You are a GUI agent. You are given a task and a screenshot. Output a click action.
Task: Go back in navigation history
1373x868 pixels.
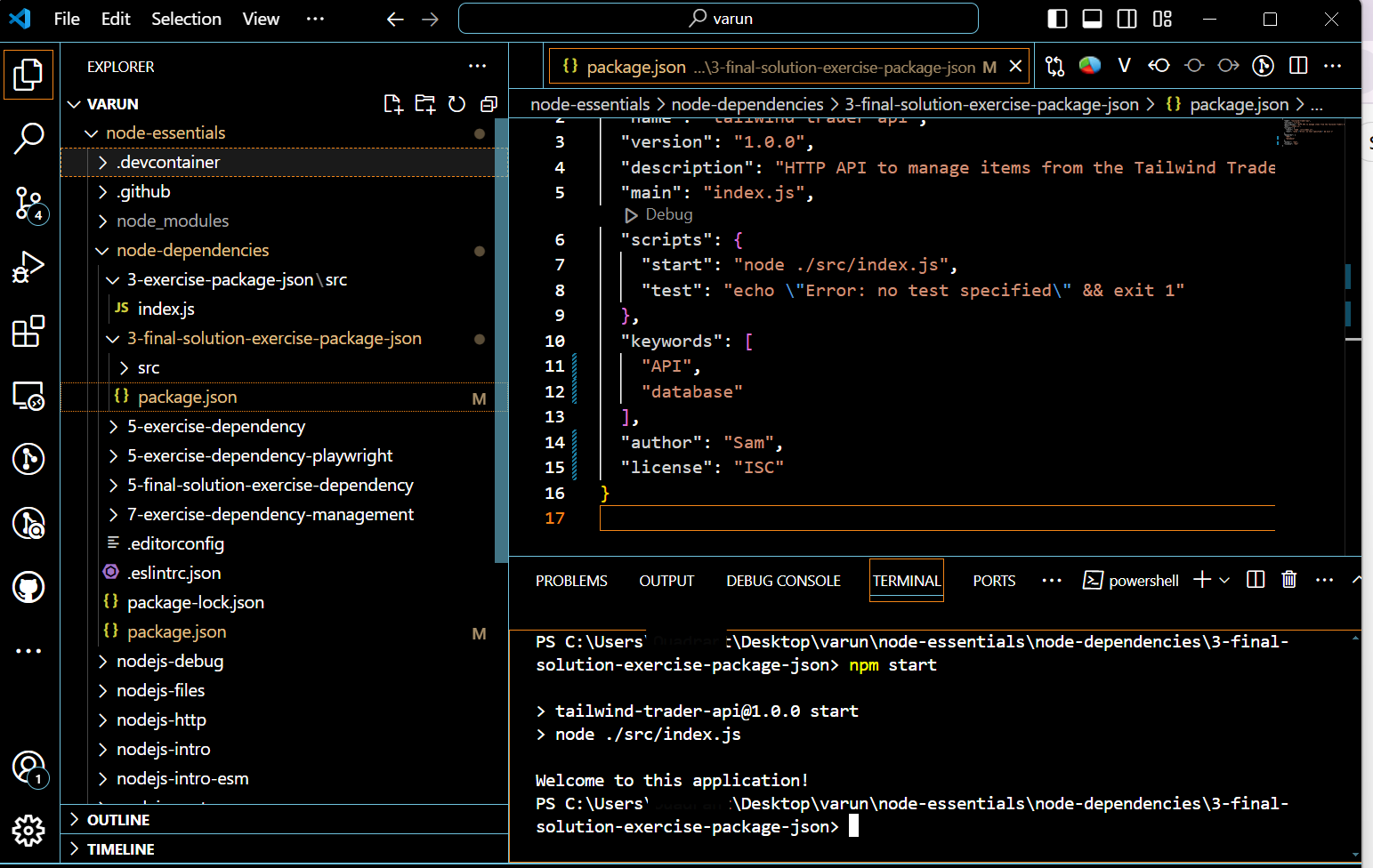[x=395, y=19]
